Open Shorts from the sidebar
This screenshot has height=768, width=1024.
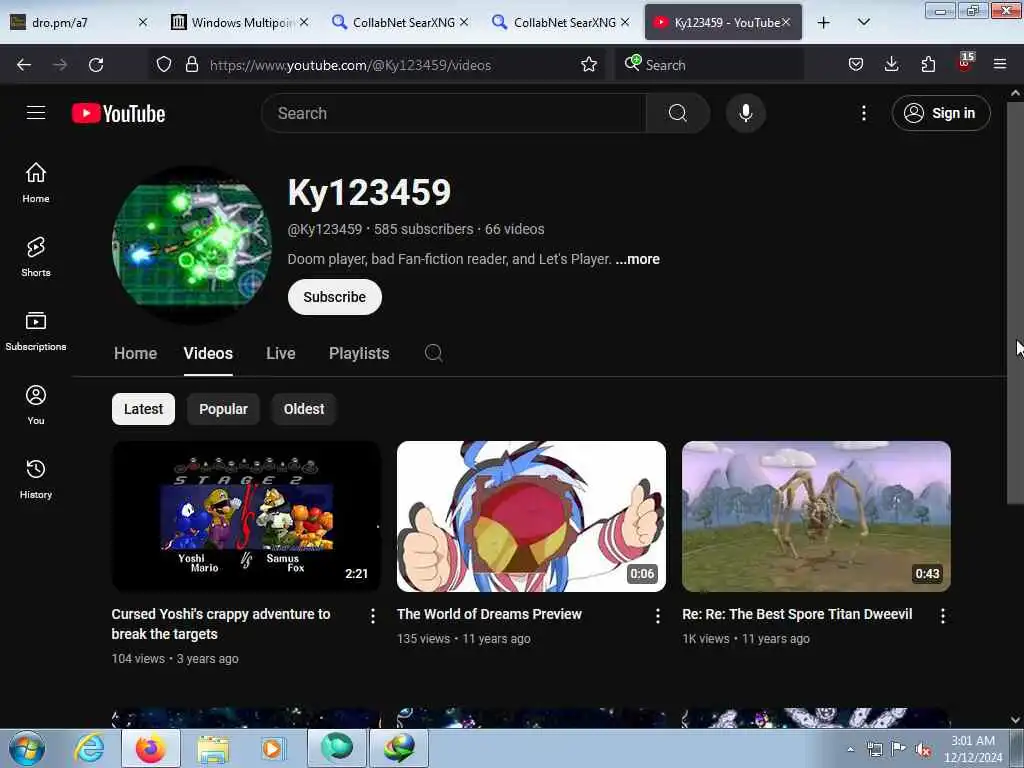(36, 257)
